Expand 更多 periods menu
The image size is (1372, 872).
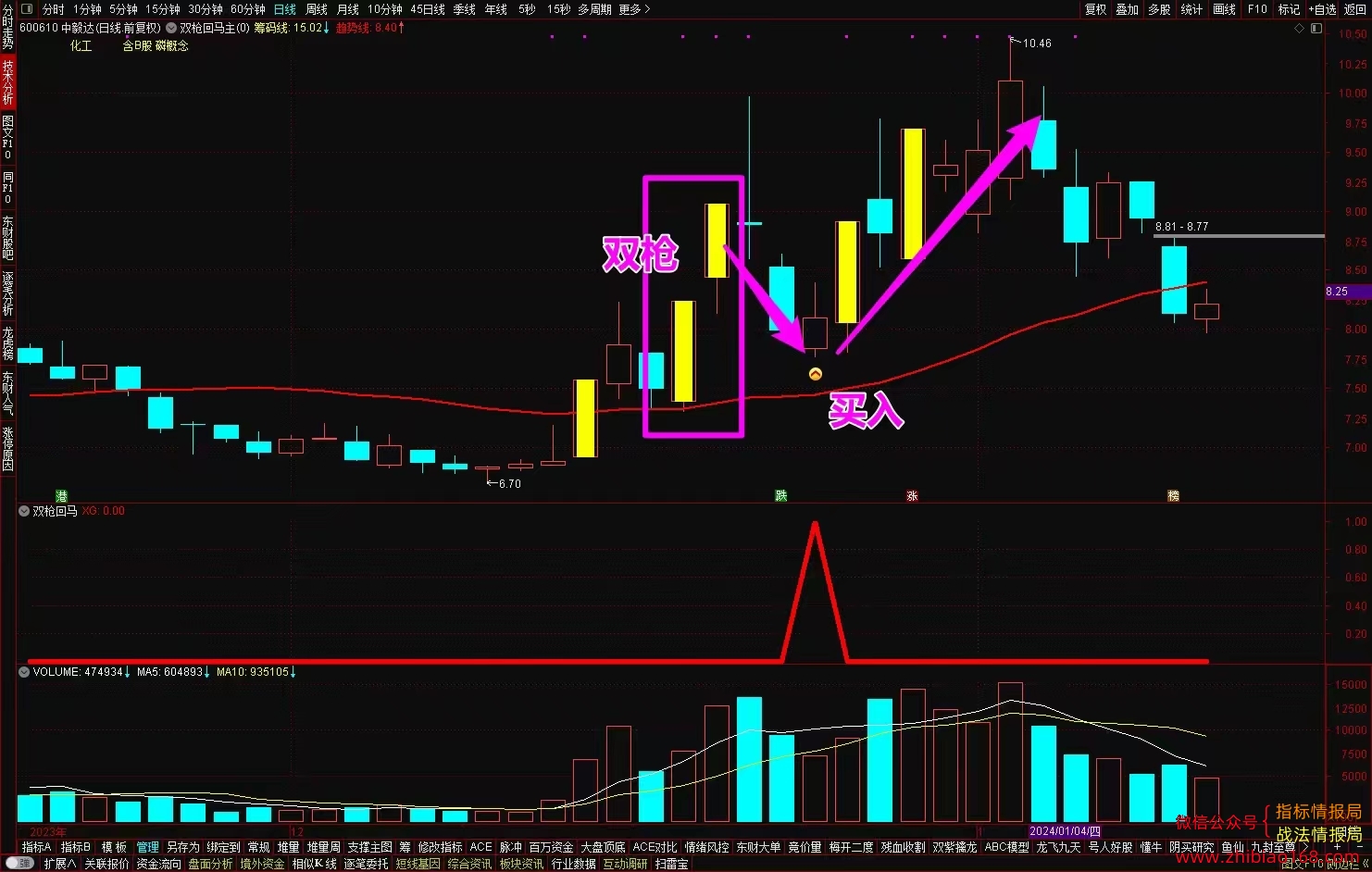tap(634, 9)
